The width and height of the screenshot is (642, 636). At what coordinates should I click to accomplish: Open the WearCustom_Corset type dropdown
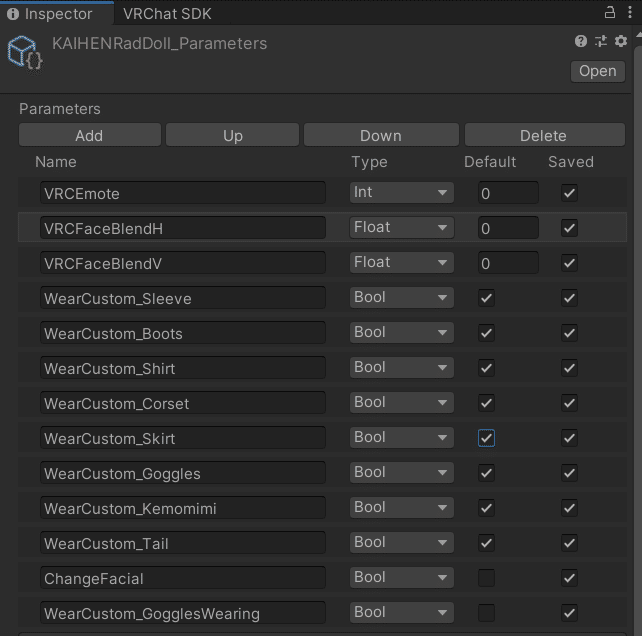pyautogui.click(x=401, y=403)
